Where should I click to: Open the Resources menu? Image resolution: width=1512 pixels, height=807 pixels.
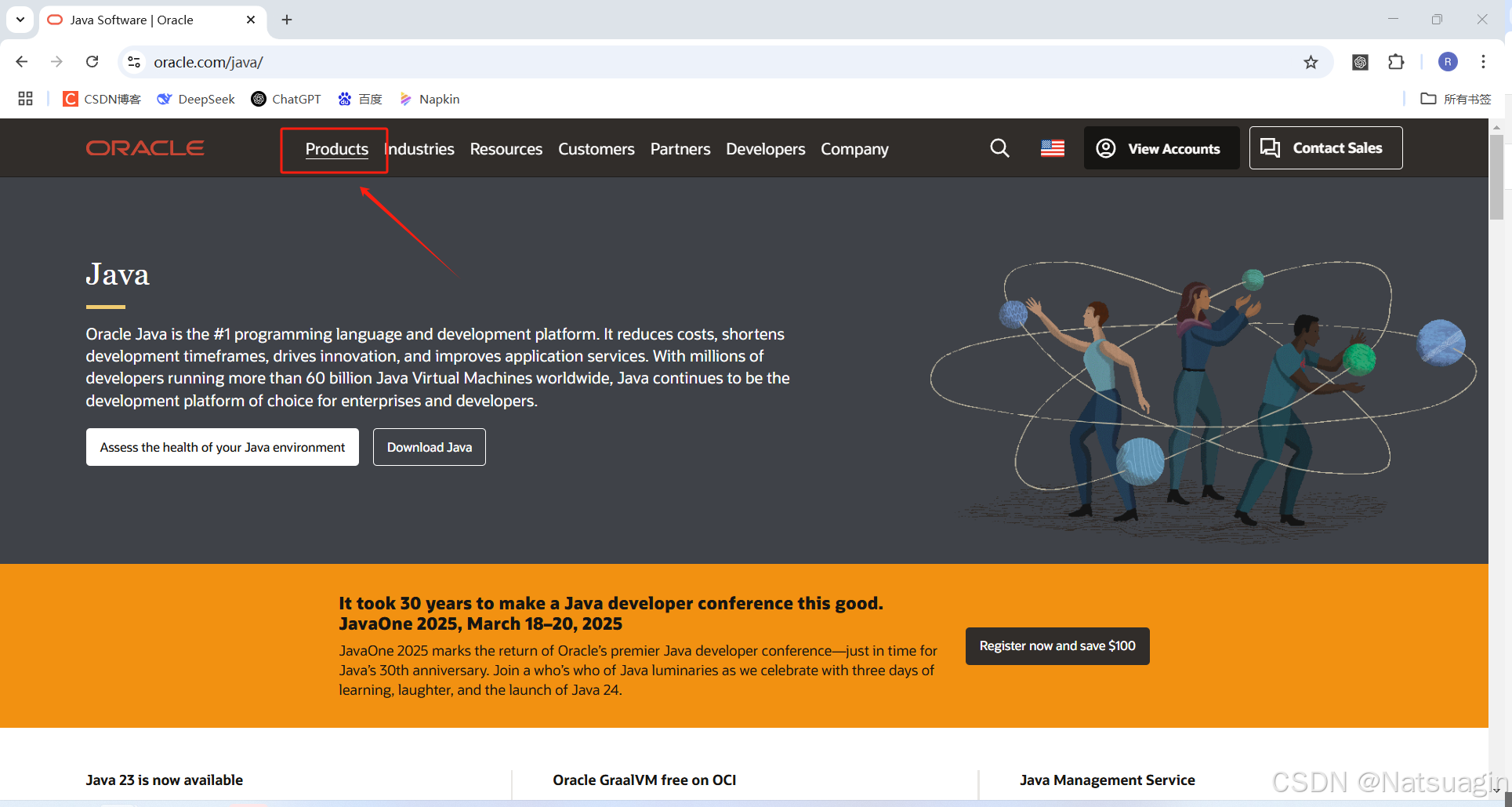(506, 149)
